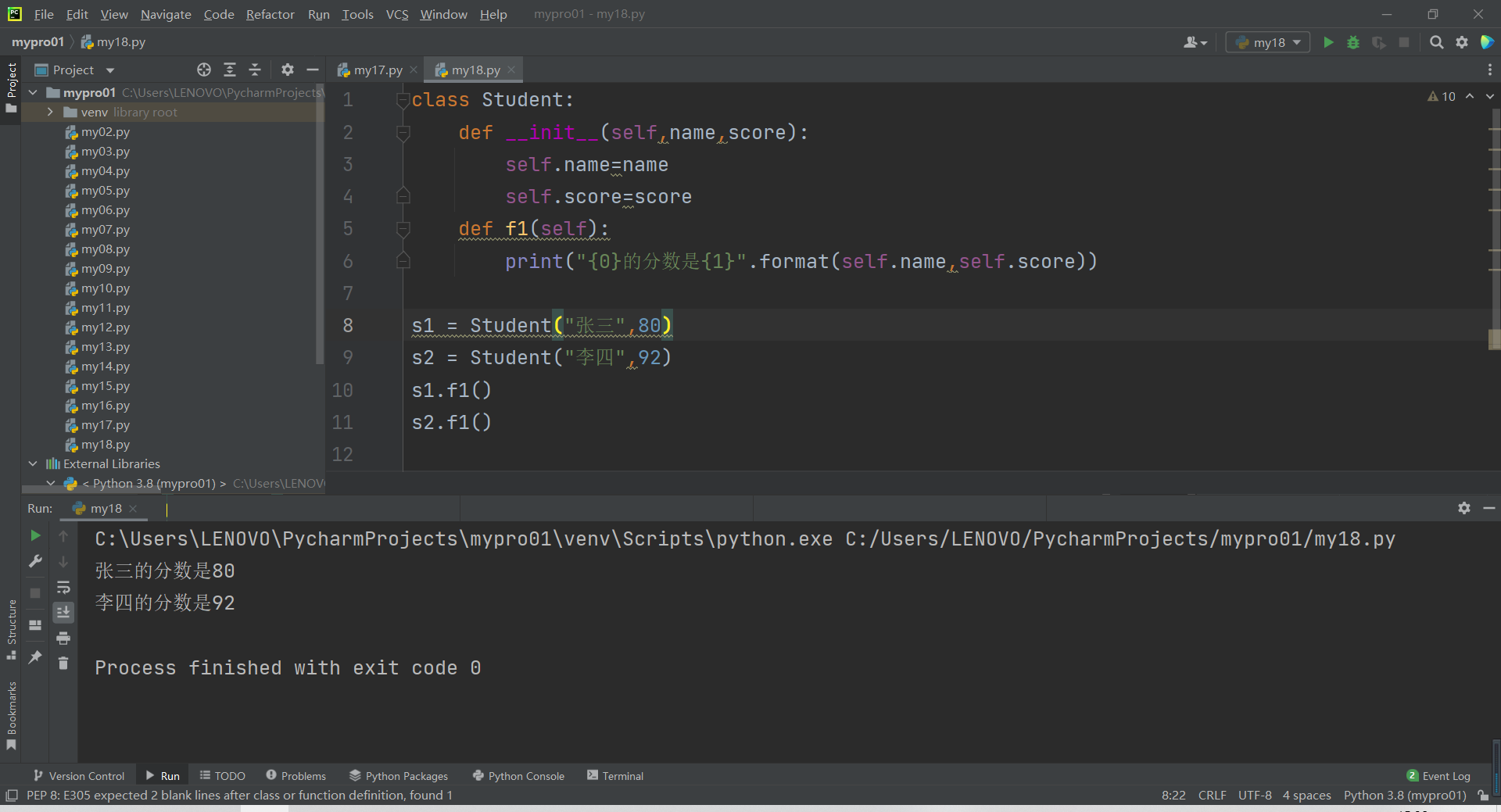Image resolution: width=1501 pixels, height=812 pixels.
Task: Start debugging with the bug icon
Action: 1353,42
